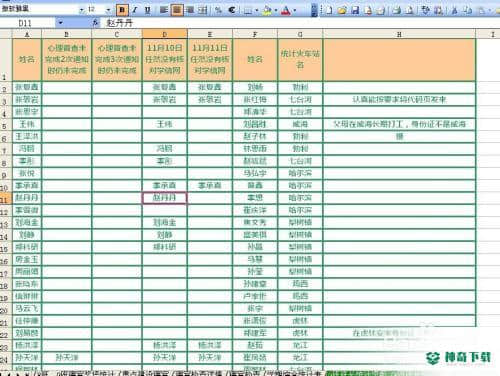500x376 pixels.
Task: Apply Percent Style format icon
Action: click(x=218, y=10)
